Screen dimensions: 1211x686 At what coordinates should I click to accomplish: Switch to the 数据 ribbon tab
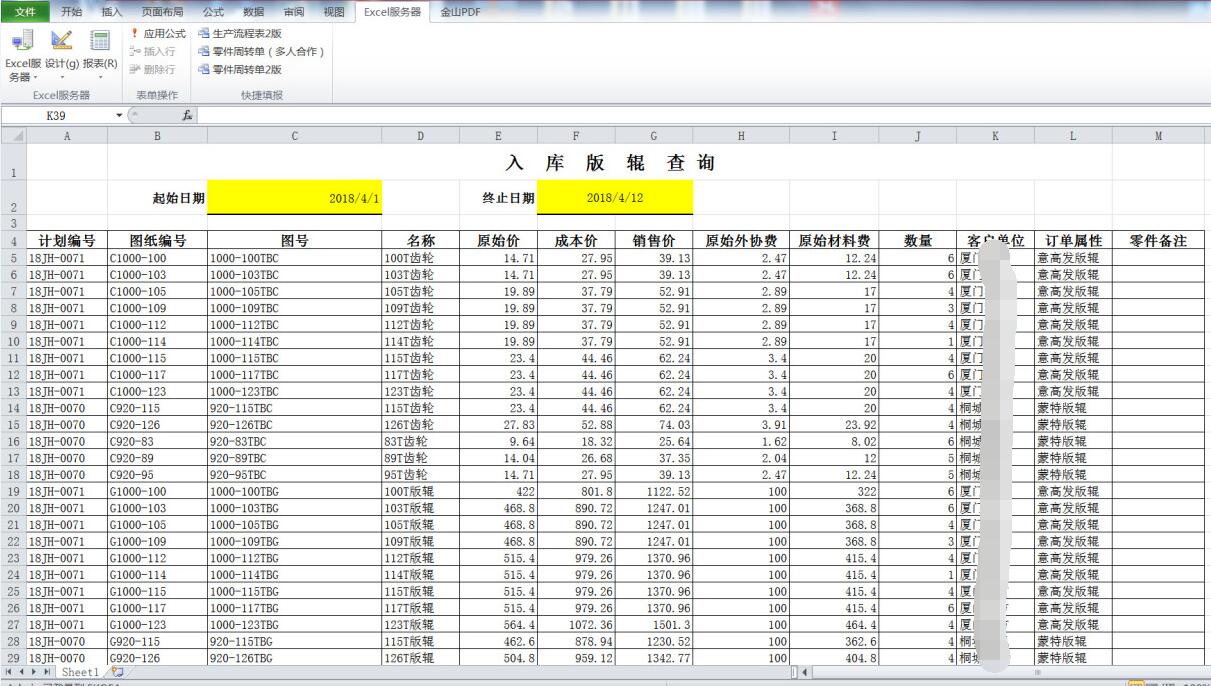[x=253, y=12]
